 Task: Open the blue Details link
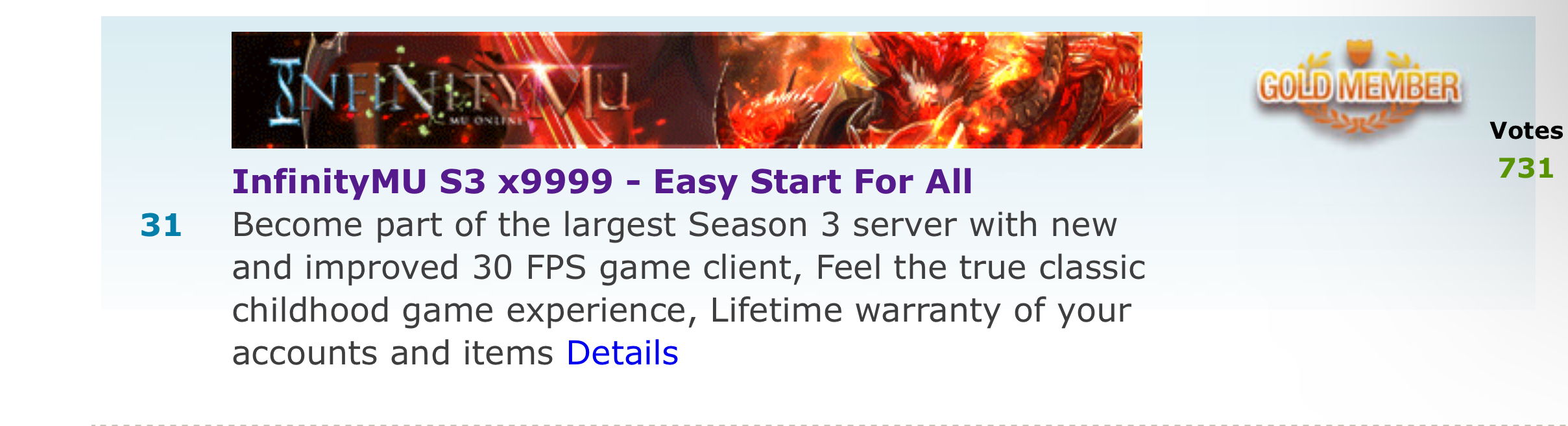click(622, 353)
